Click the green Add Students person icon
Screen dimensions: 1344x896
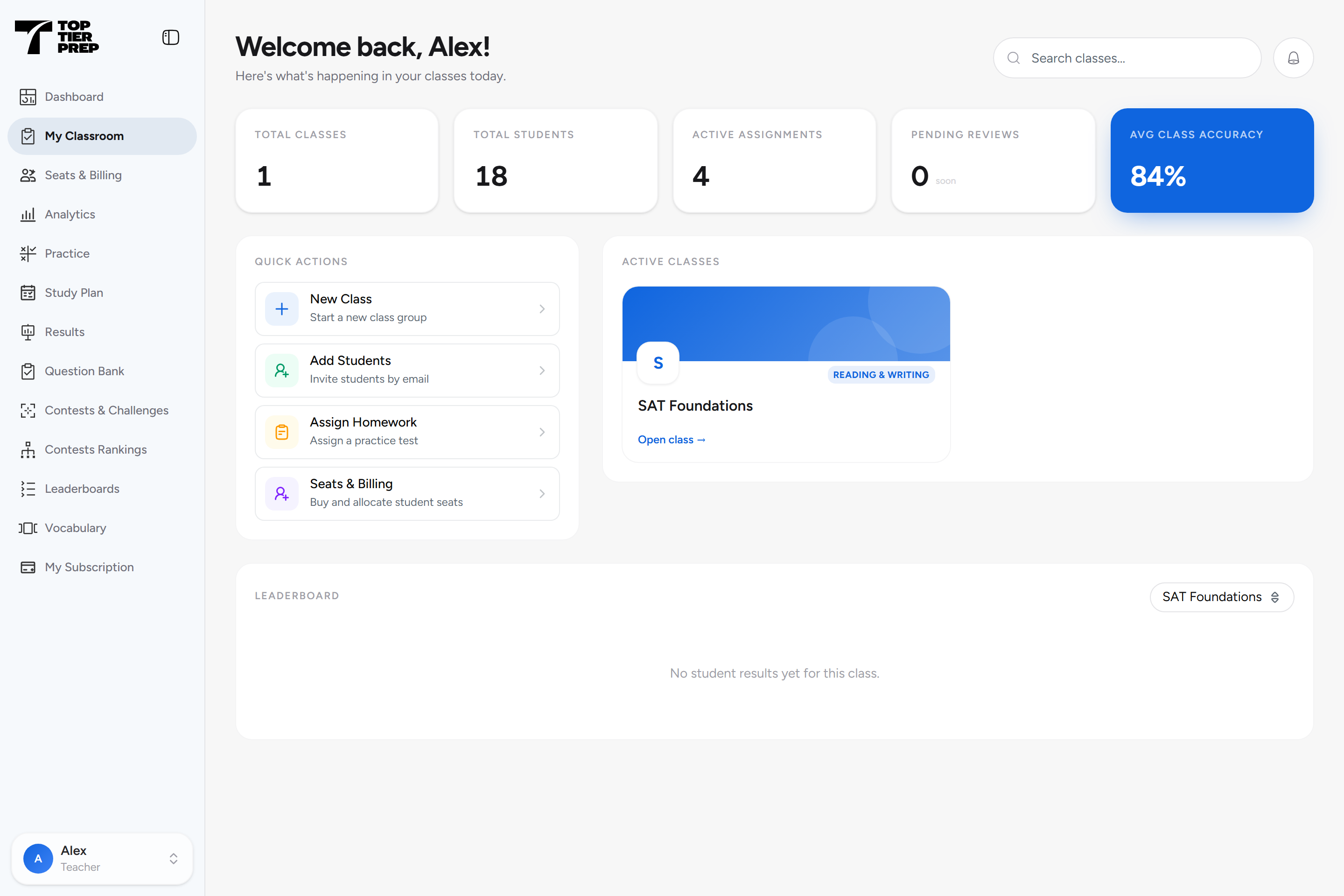pos(282,371)
